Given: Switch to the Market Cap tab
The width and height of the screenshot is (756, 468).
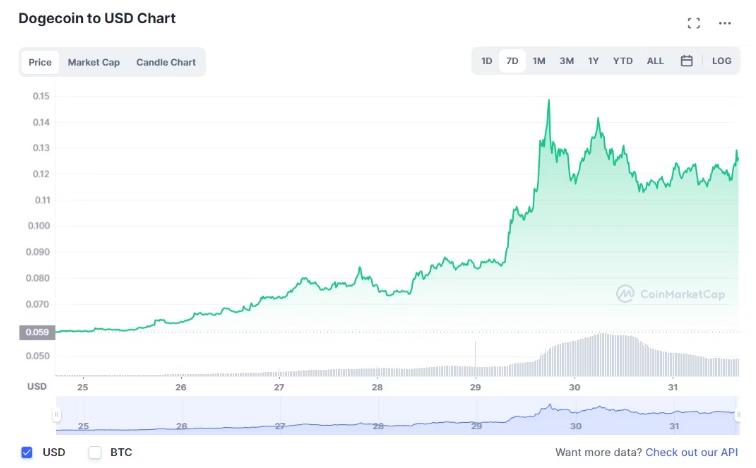Looking at the screenshot, I should point(94,62).
